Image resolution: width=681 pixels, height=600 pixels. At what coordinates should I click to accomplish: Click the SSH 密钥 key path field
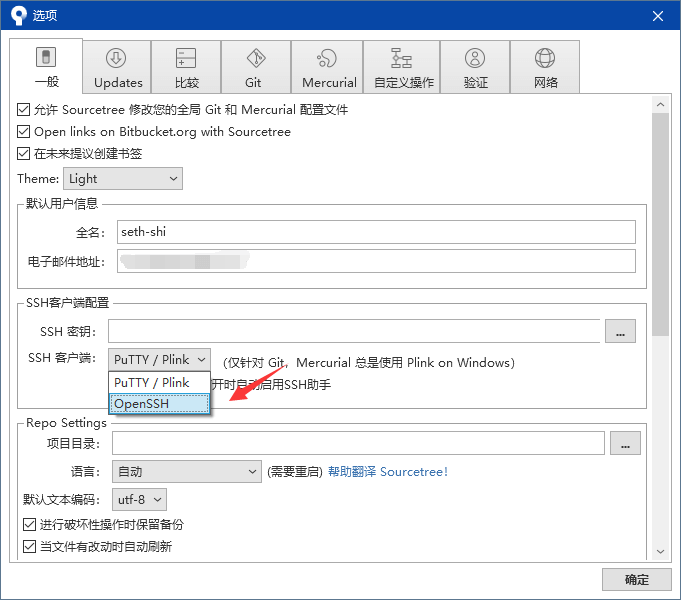pyautogui.click(x=354, y=331)
